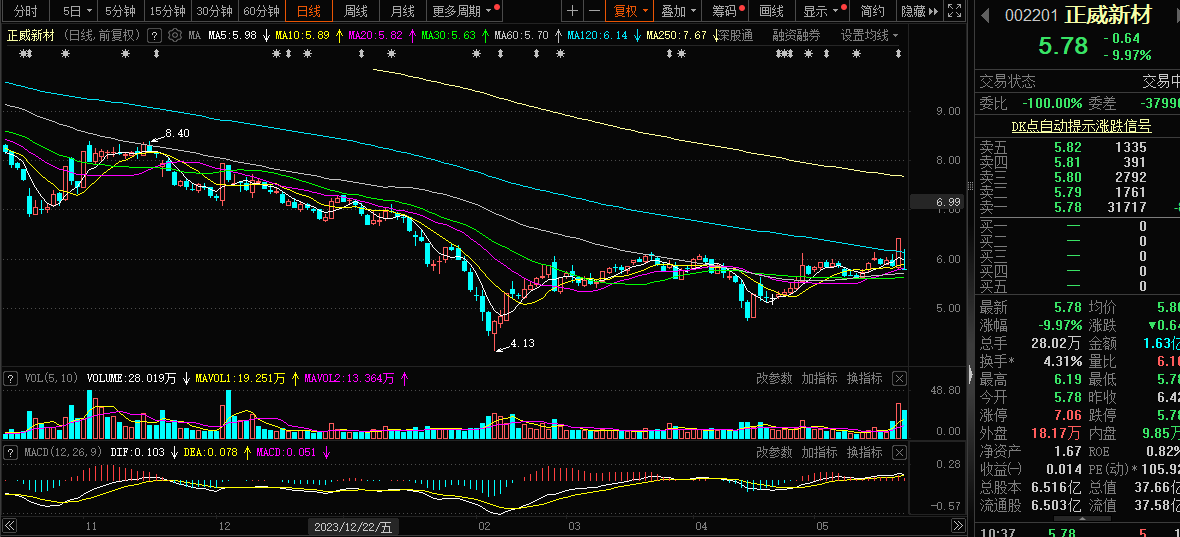Open help icon next to 正威新材 title
This screenshot has height=537, width=1180.
pyautogui.click(x=155, y=35)
